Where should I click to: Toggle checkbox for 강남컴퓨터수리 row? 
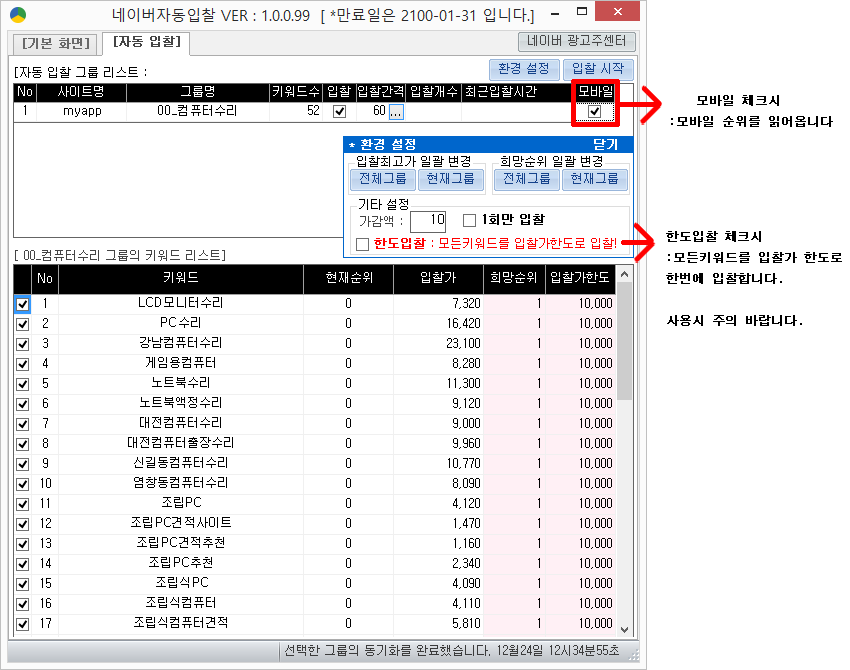point(22,344)
